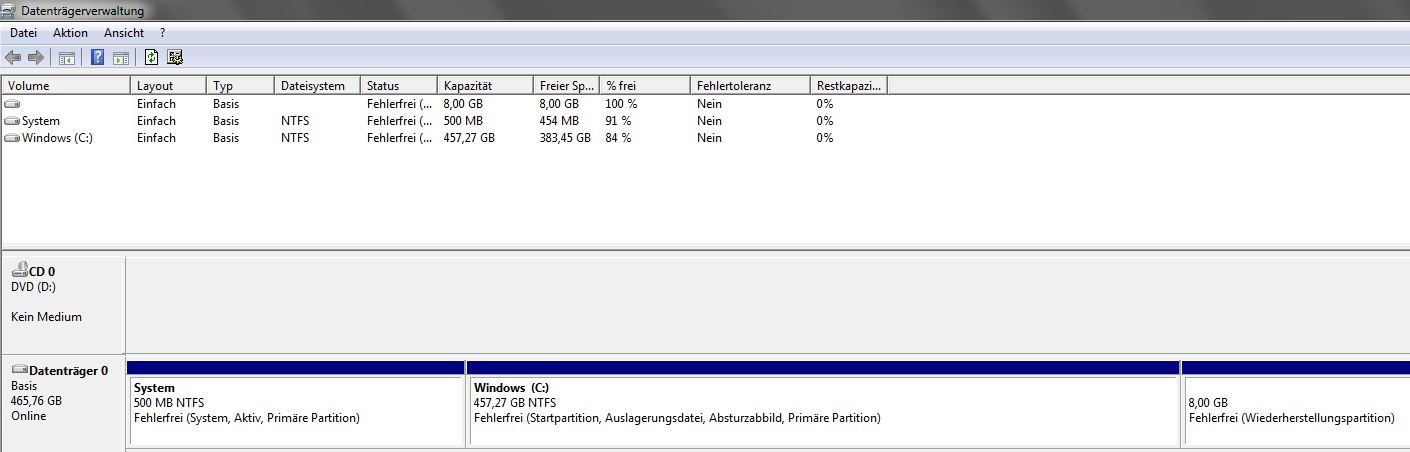Toggle the console tree pane icon
This screenshot has width=1410, height=452.
[x=67, y=58]
